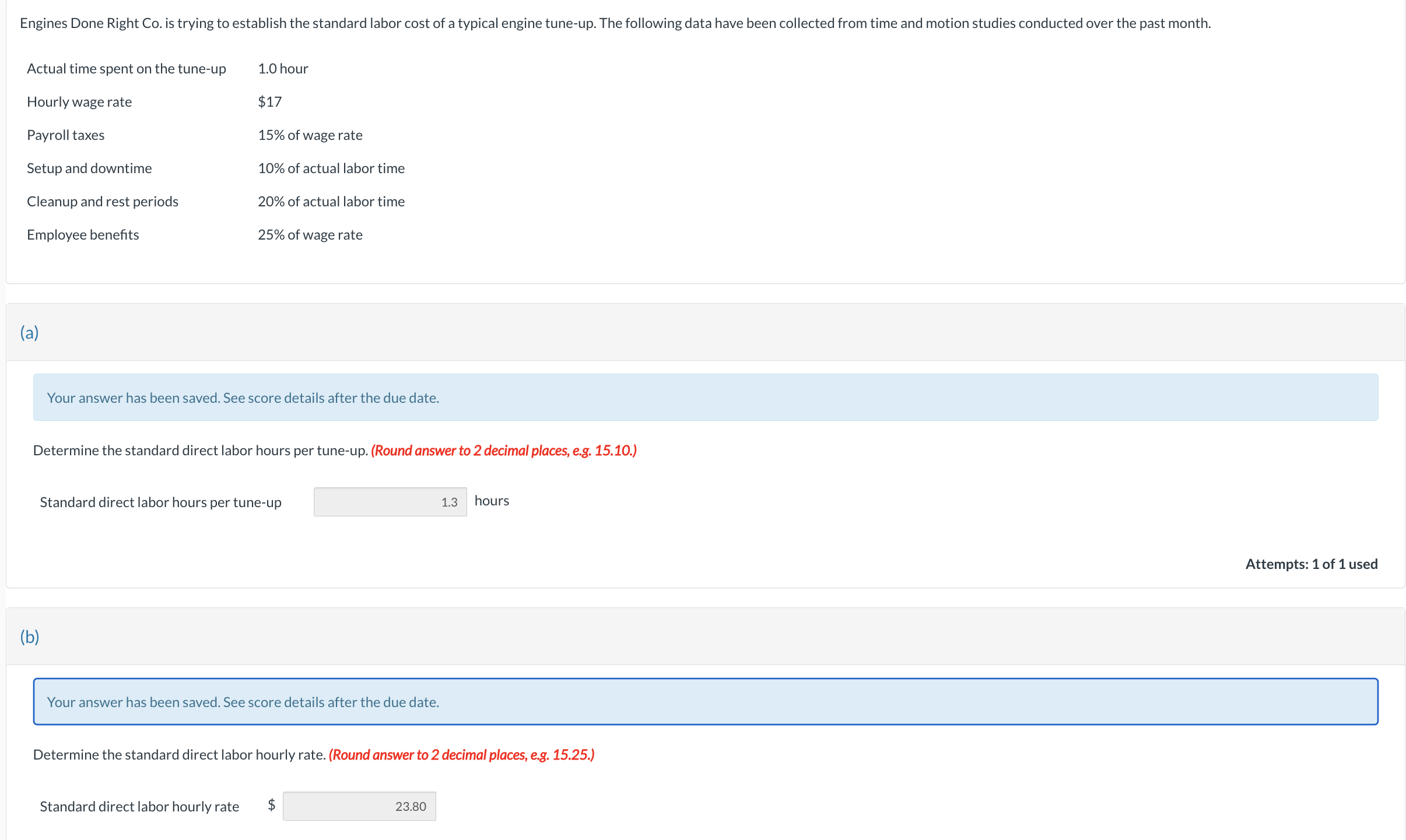The width and height of the screenshot is (1406, 840).
Task: Click the labor hours input showing 1.3
Action: click(x=390, y=502)
